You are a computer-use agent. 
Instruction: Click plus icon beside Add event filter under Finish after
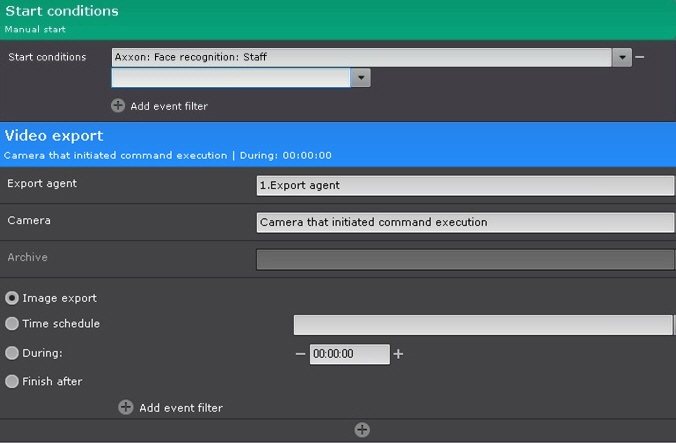coord(126,407)
